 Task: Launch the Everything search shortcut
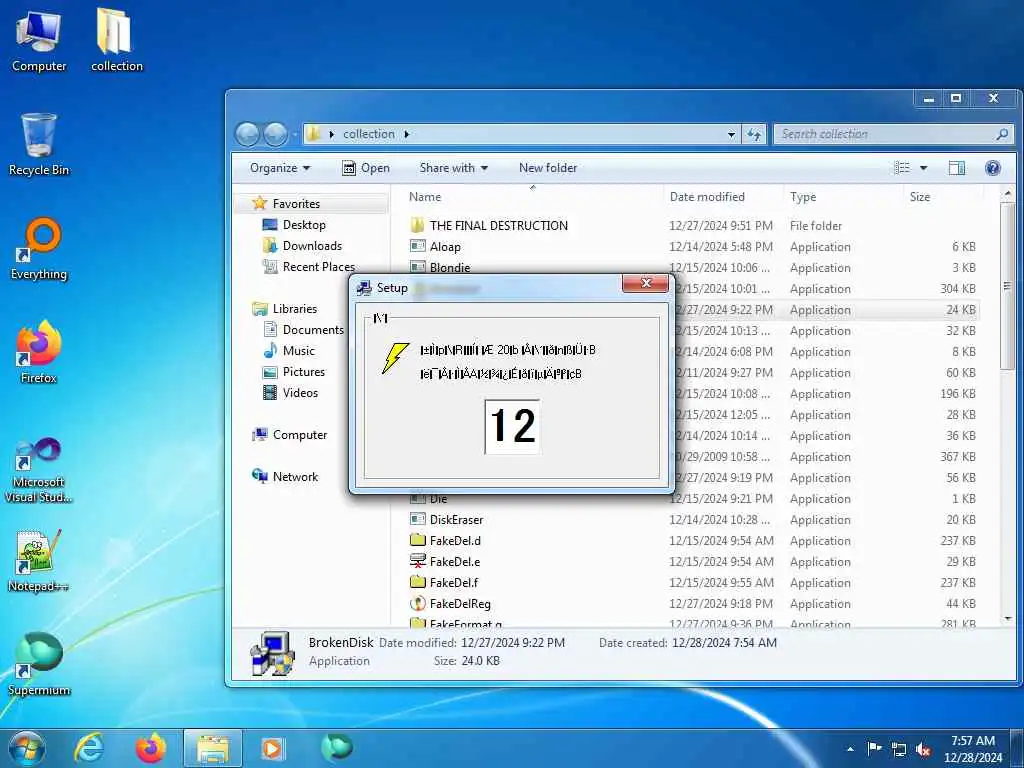(x=39, y=249)
